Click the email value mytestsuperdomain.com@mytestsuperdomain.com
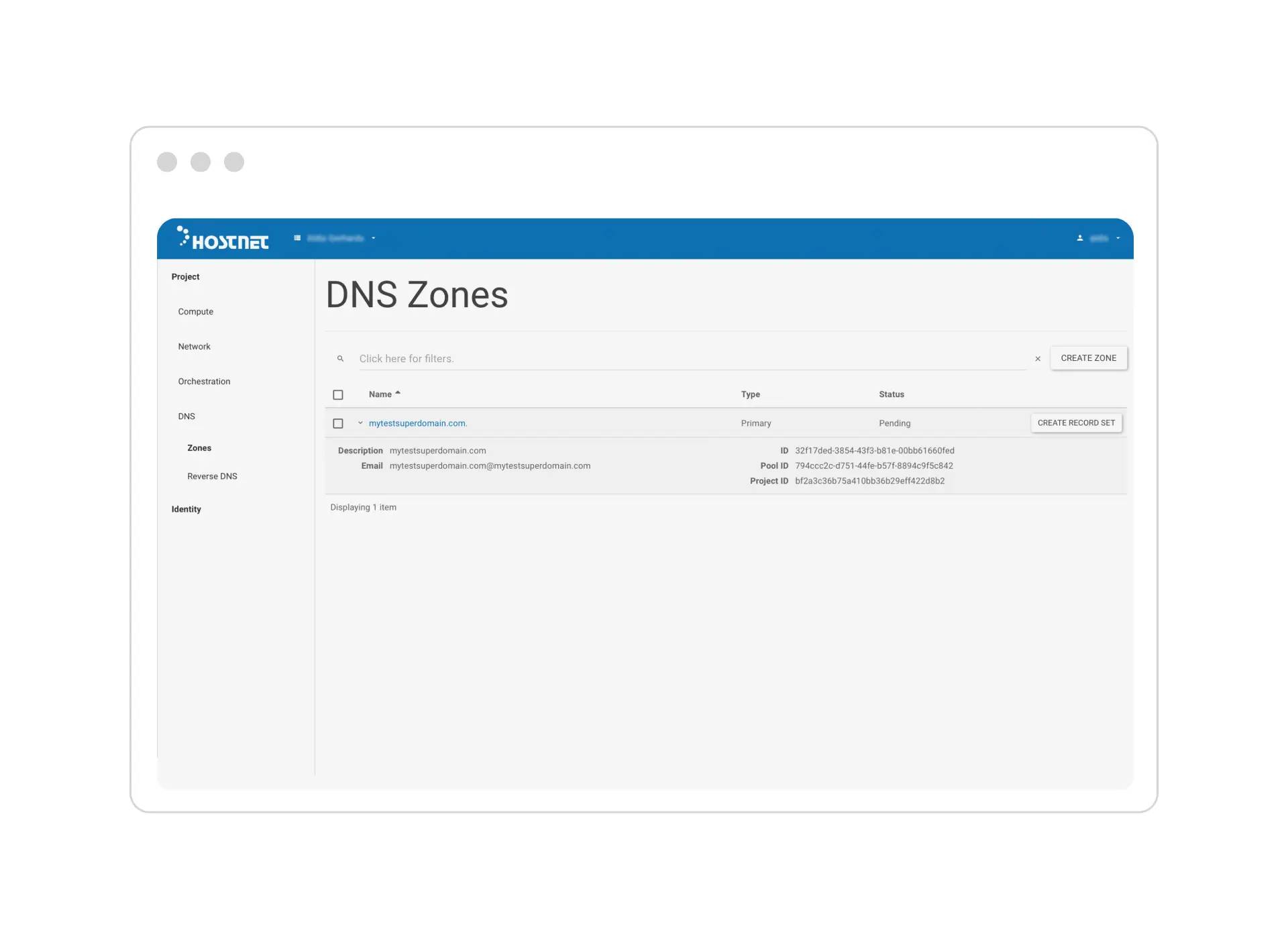Image resolution: width=1288 pixels, height=939 pixels. point(490,465)
